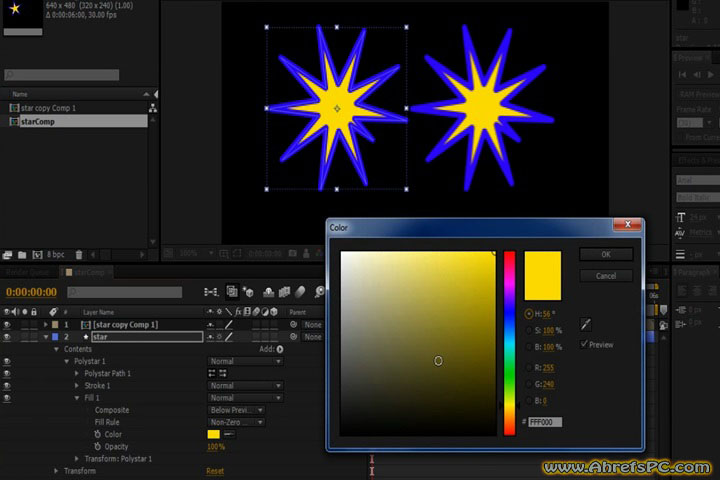Click the Fill 1 yellow color swatch

click(214, 434)
